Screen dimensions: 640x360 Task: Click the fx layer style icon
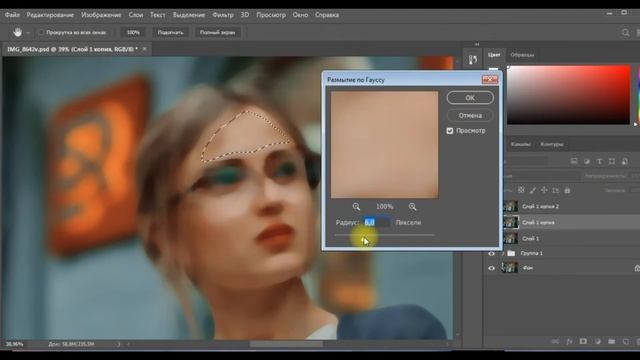pyautogui.click(x=569, y=342)
